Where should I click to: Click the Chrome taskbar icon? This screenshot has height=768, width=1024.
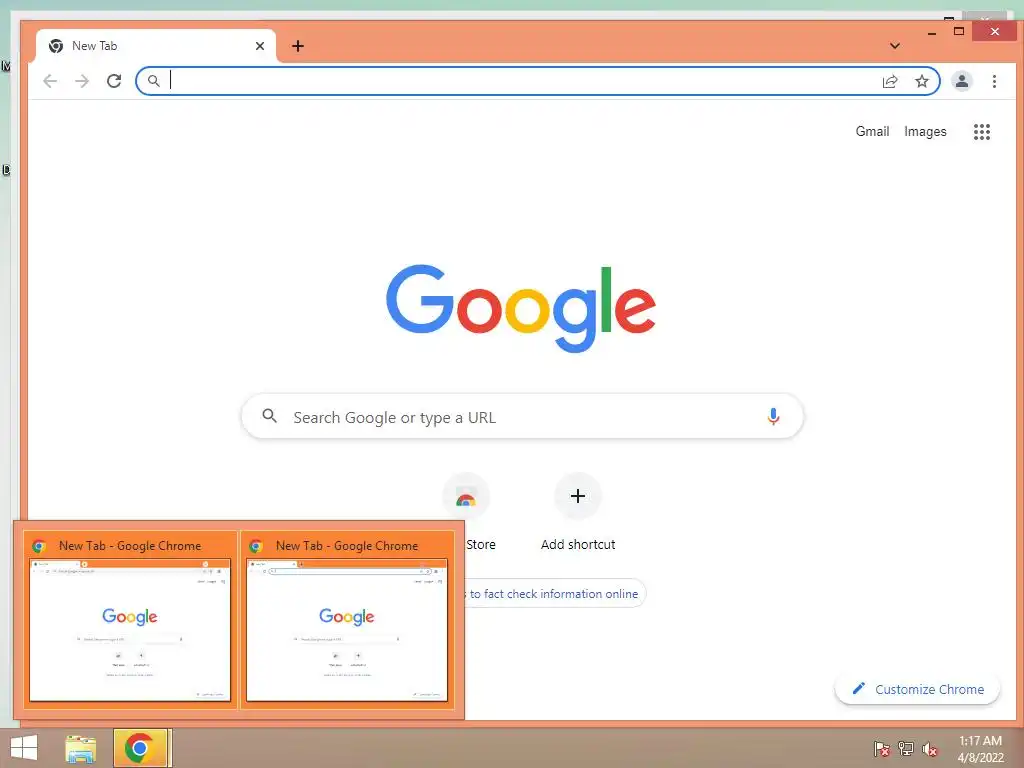(140, 748)
